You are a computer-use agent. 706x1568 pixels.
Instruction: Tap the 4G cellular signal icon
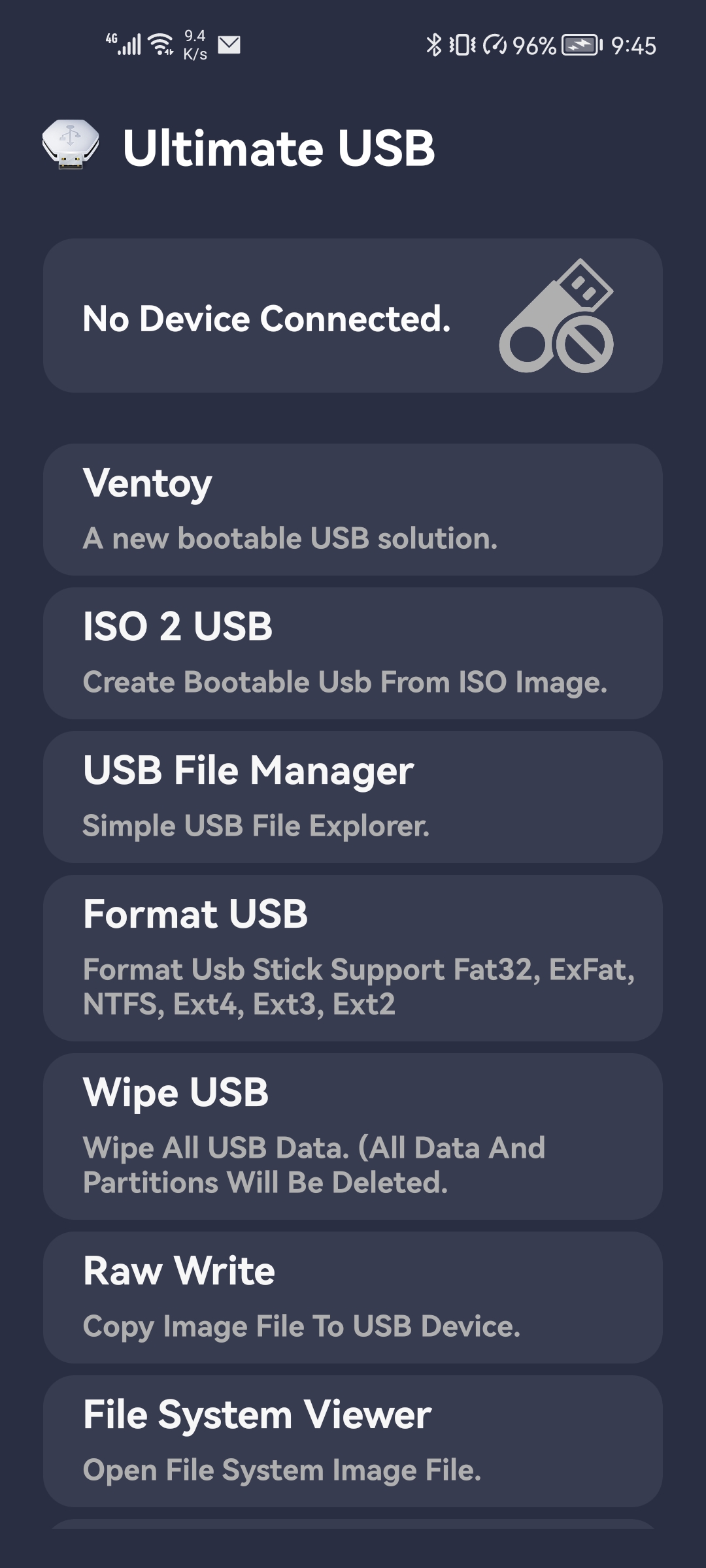123,44
